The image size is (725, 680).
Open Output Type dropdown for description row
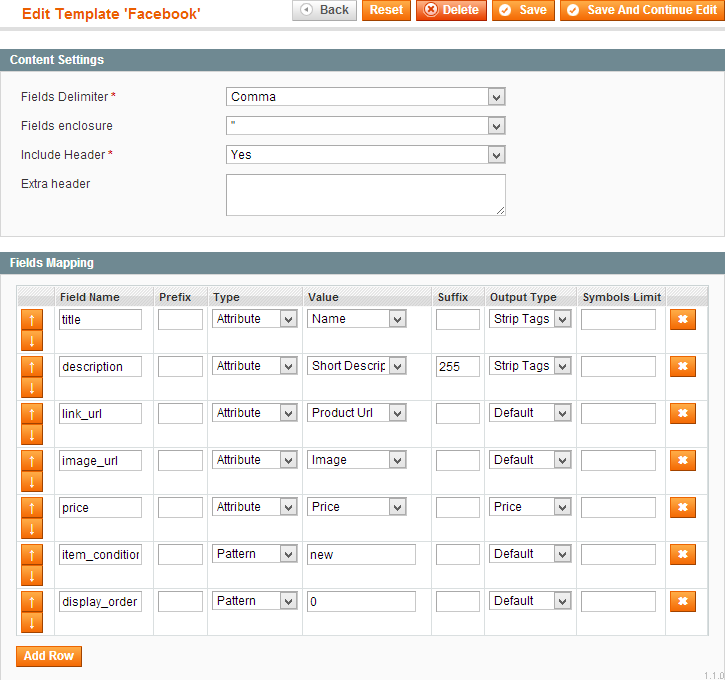(530, 366)
